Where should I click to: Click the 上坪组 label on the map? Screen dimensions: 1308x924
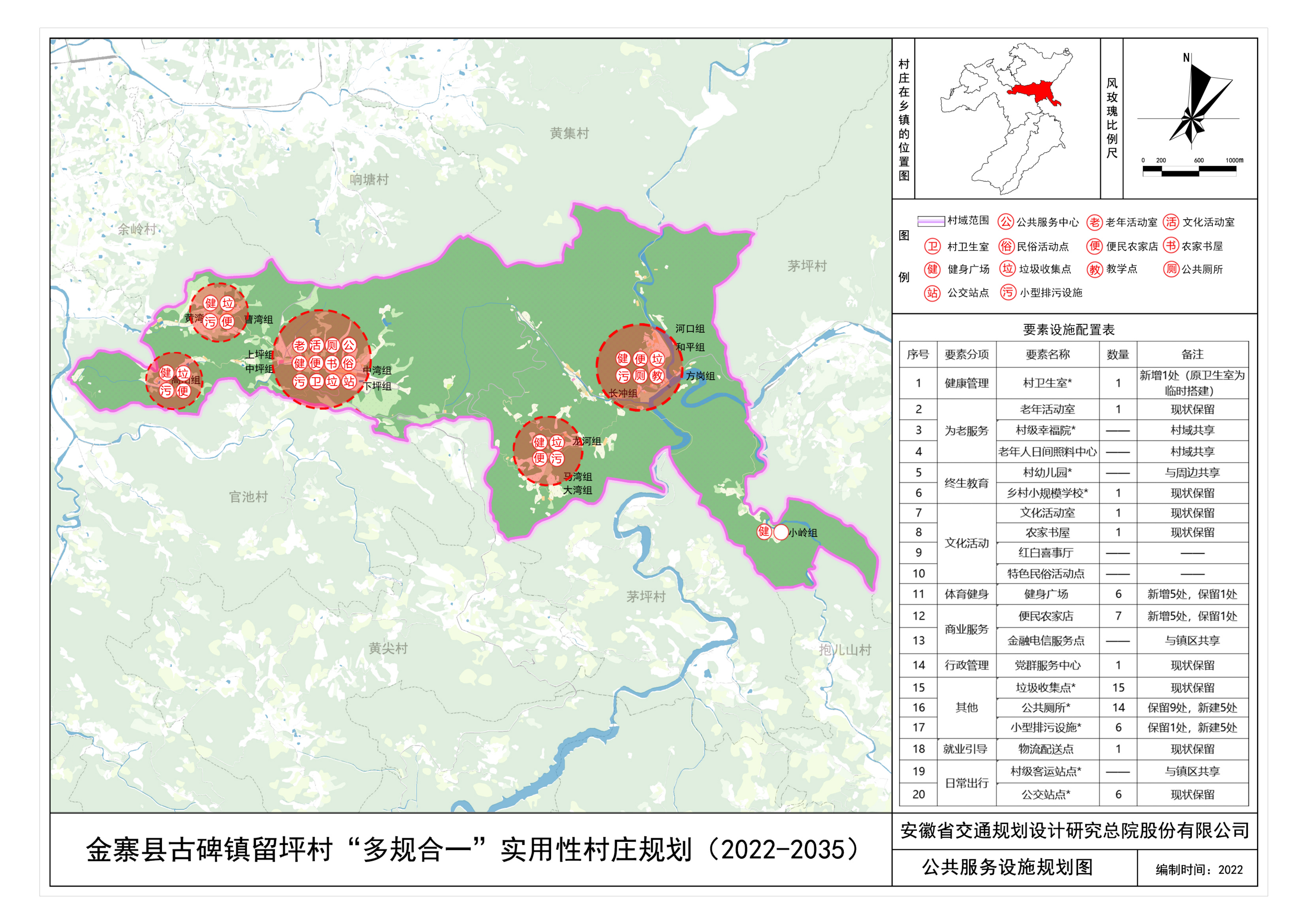(x=260, y=354)
